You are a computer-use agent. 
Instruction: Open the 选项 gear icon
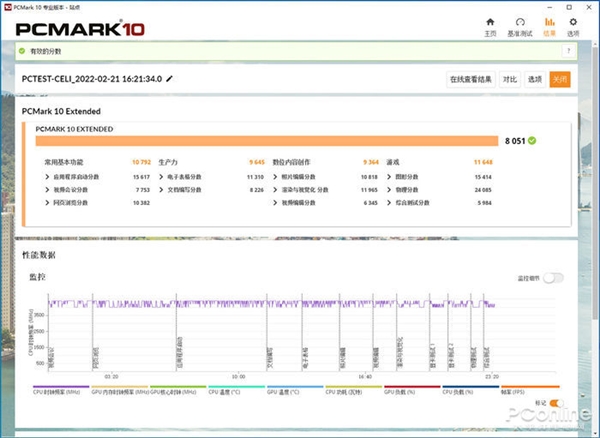tap(573, 22)
